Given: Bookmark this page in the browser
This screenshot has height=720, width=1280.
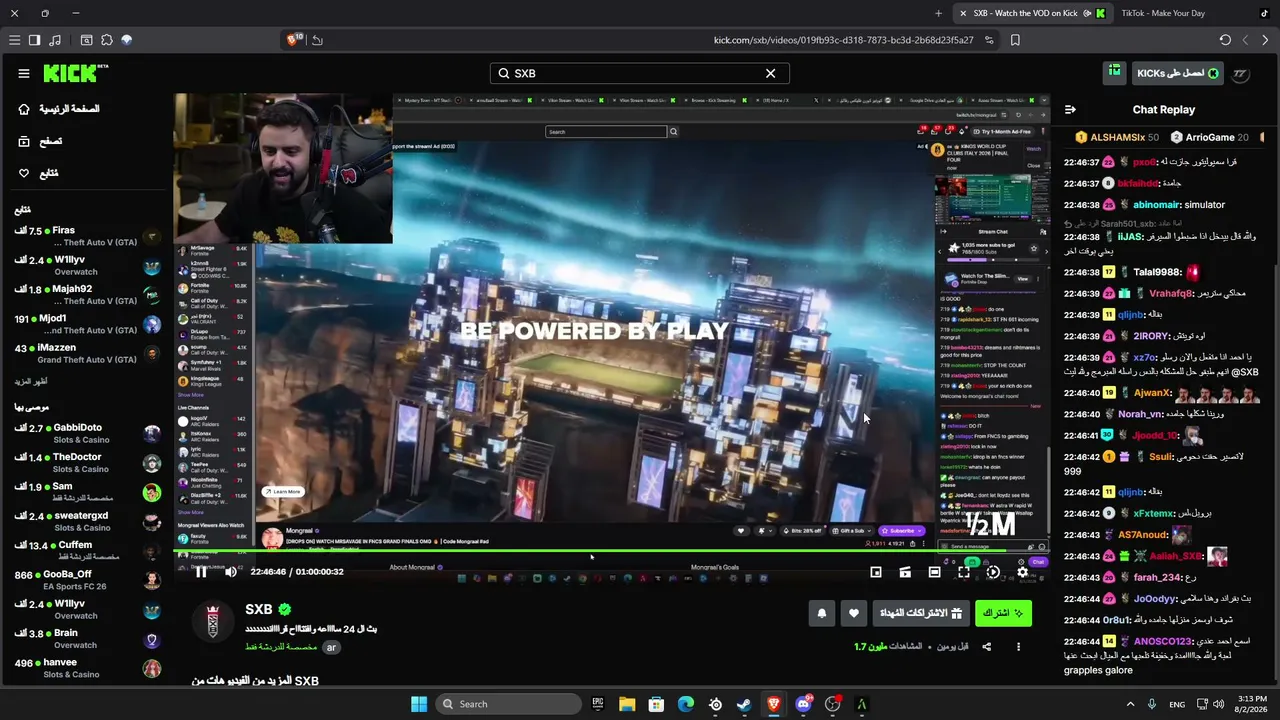Looking at the screenshot, I should pyautogui.click(x=1015, y=40).
